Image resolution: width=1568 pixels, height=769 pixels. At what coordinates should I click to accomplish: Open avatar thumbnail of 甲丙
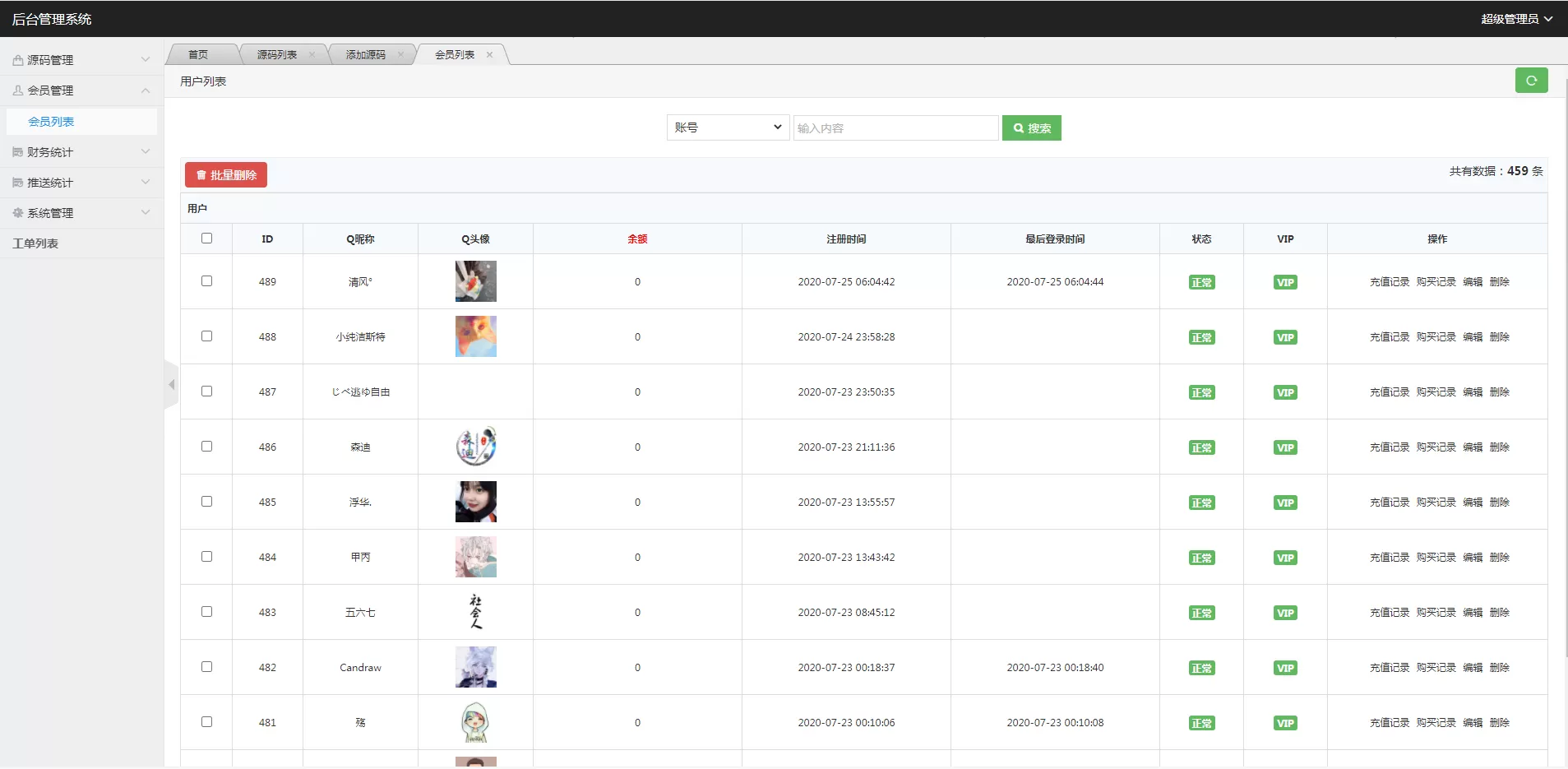[x=476, y=557]
